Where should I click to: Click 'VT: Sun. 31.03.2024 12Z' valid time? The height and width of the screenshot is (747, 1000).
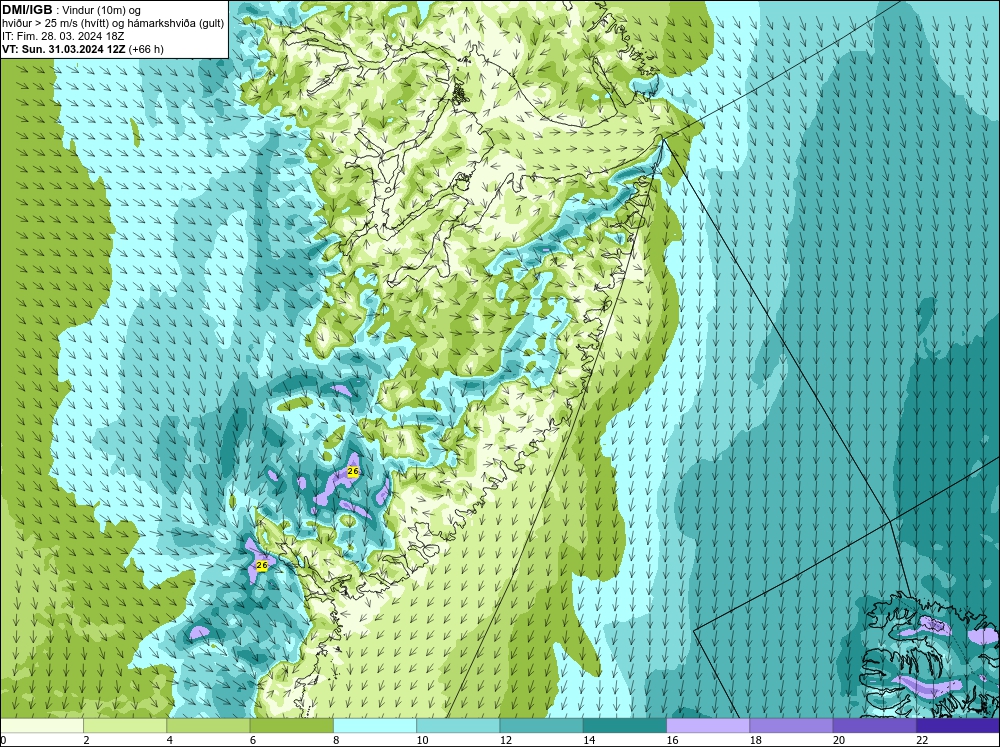coord(64,49)
